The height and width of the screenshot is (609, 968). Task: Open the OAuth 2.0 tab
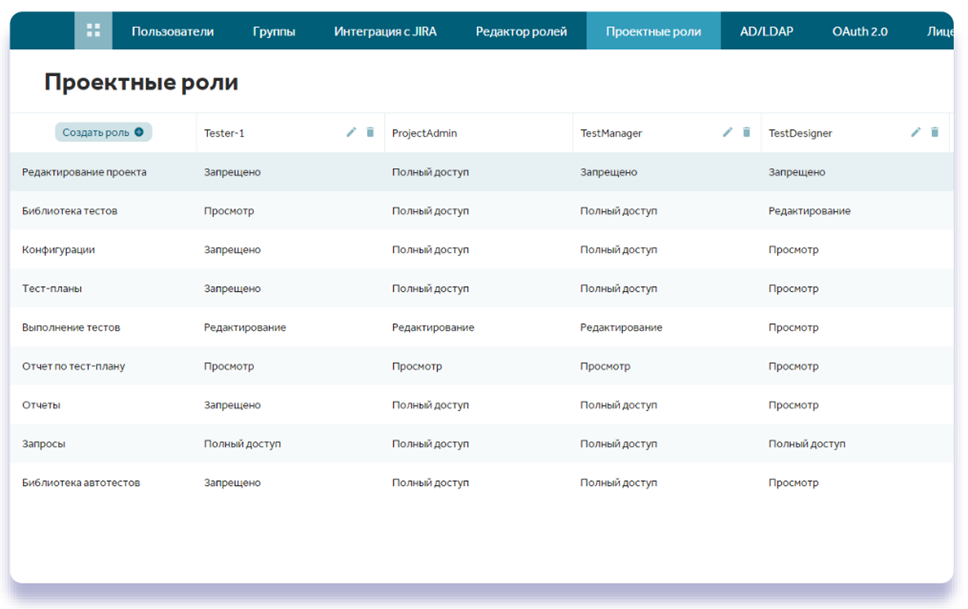point(859,32)
